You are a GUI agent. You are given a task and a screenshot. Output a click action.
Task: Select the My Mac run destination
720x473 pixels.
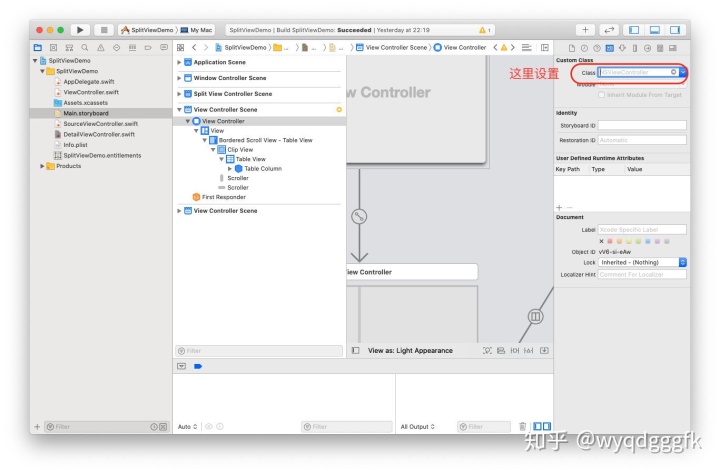pyautogui.click(x=197, y=30)
